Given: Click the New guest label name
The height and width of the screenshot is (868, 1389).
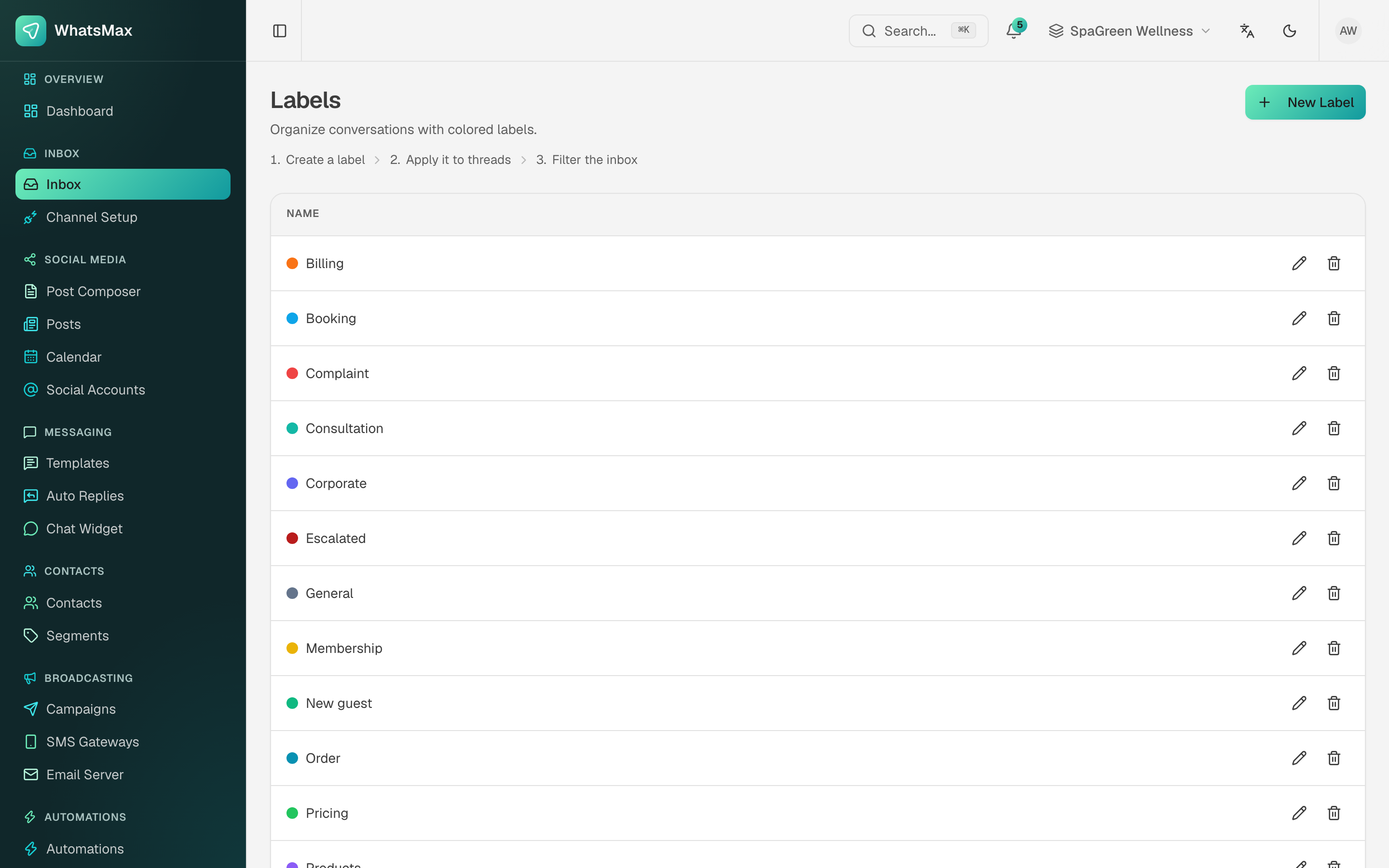Looking at the screenshot, I should click(x=339, y=703).
